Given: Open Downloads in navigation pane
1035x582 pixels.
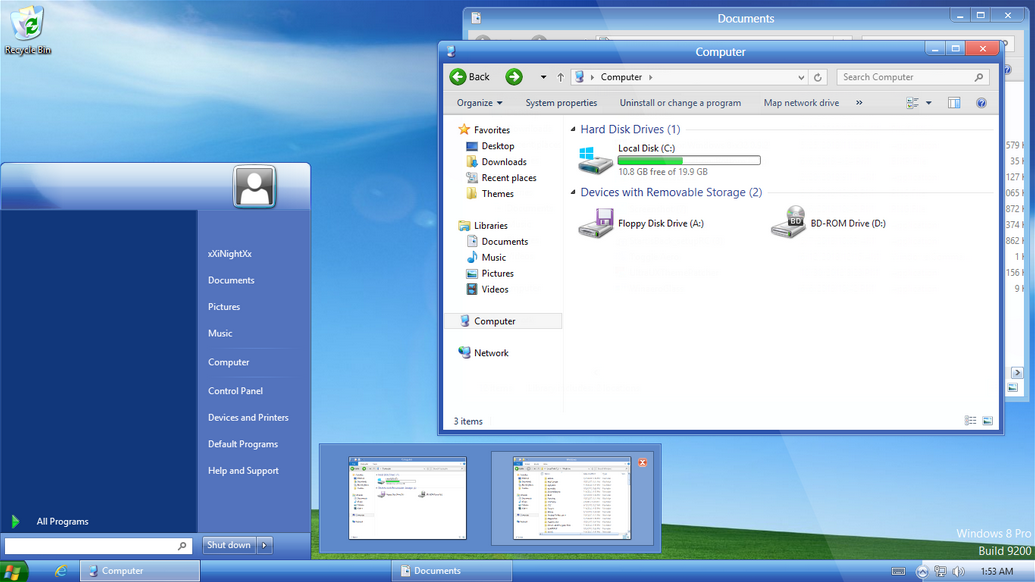Looking at the screenshot, I should (504, 162).
